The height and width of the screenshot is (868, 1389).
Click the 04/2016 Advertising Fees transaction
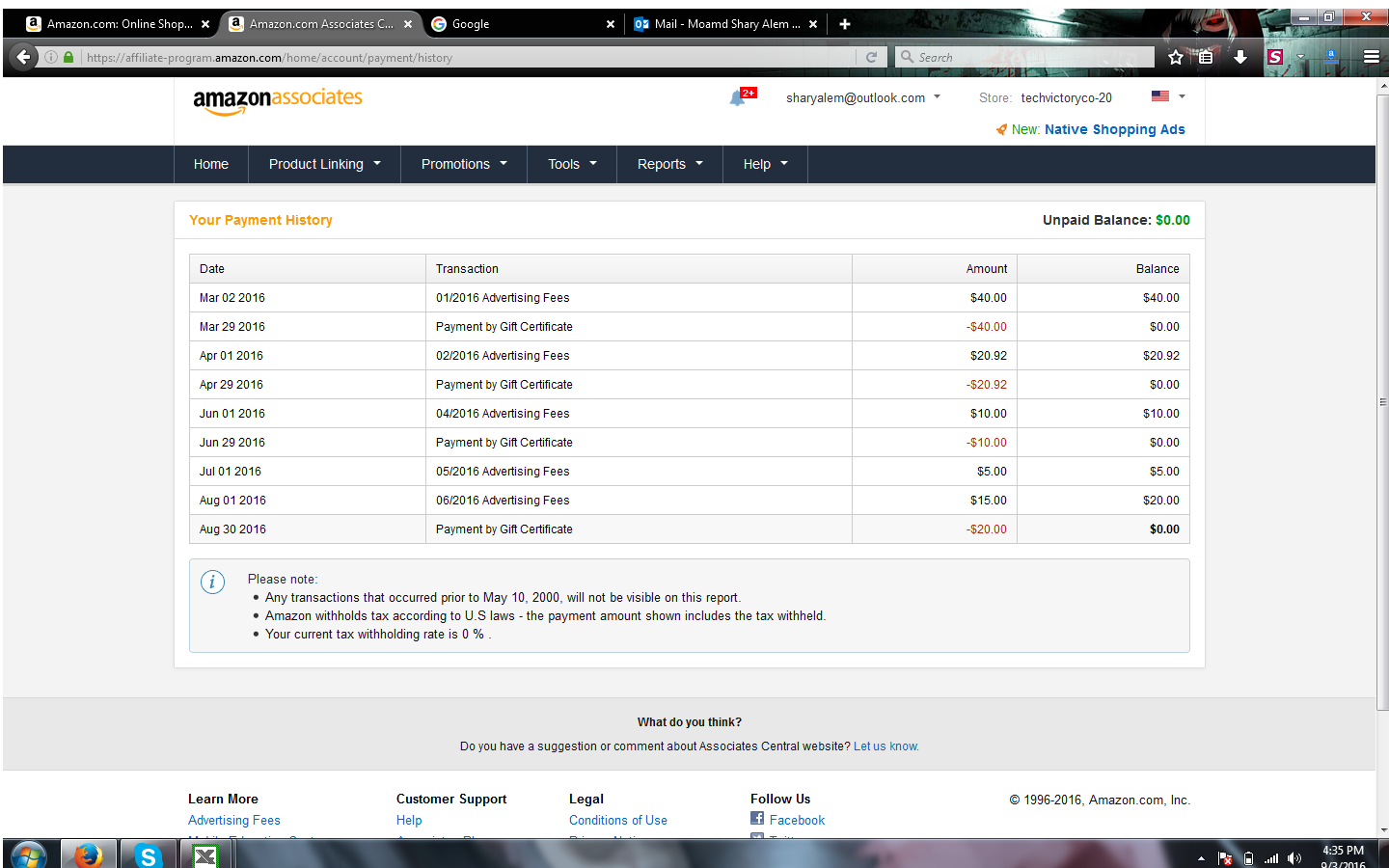503,414
